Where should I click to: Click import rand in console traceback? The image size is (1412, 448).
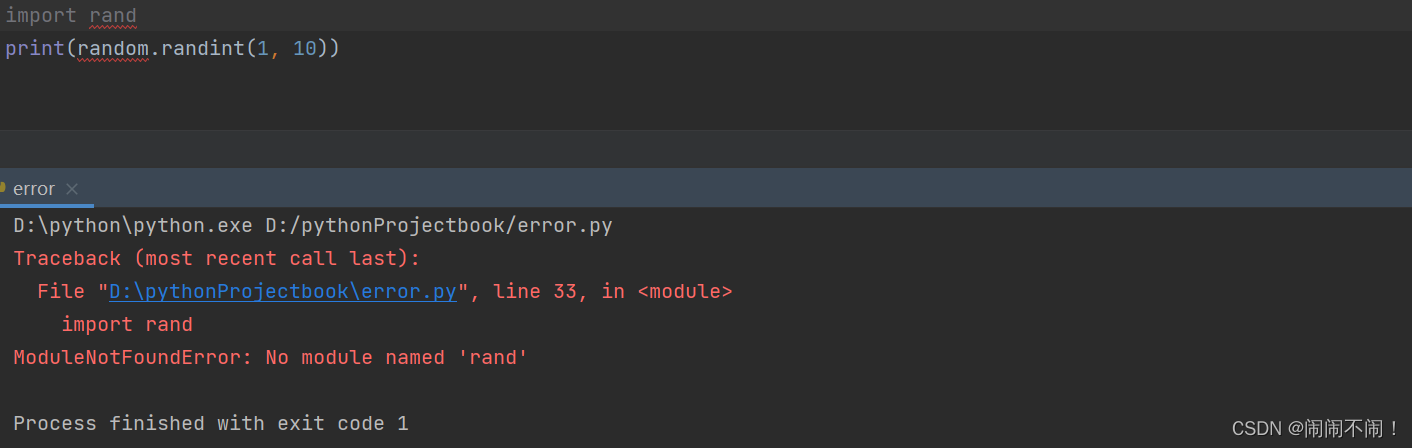click(x=127, y=324)
